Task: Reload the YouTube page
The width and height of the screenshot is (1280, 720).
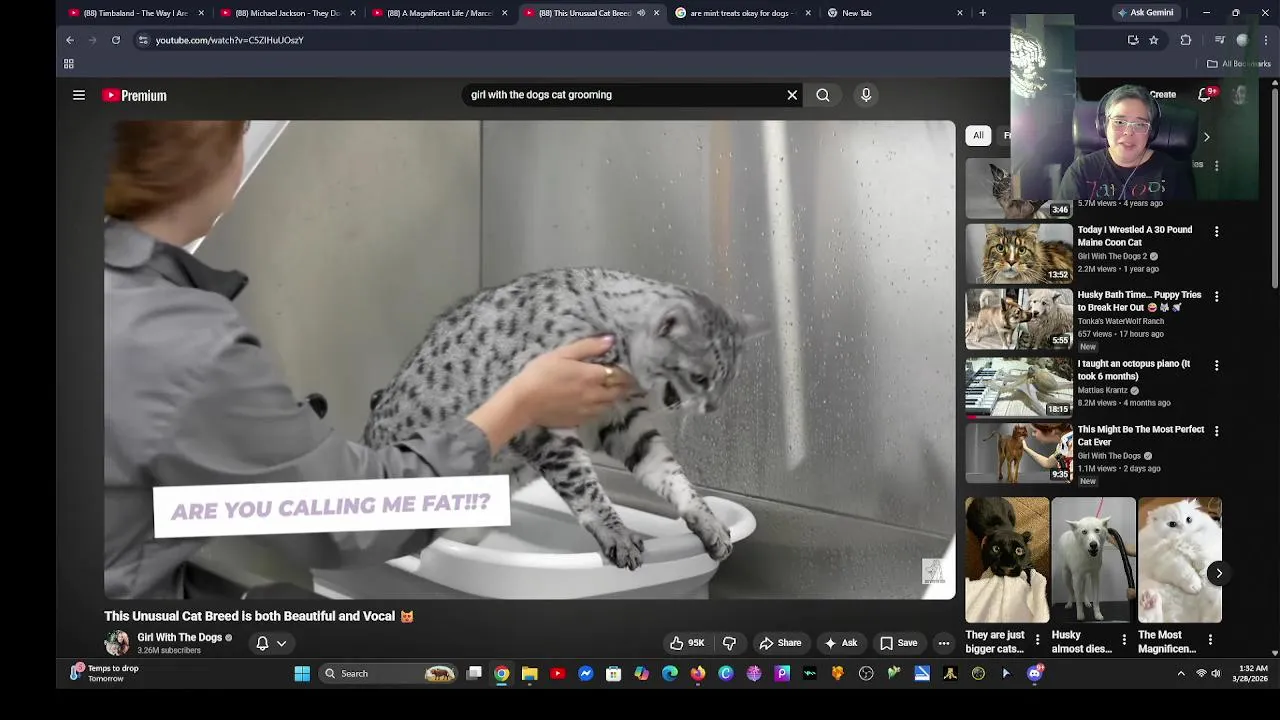Action: [116, 40]
